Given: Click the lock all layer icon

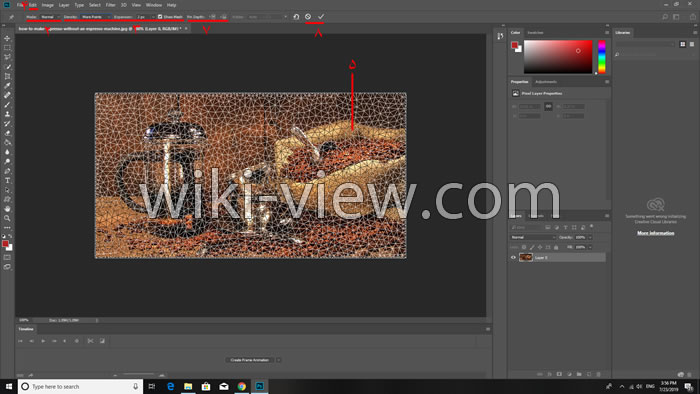Looking at the screenshot, I should 556,247.
